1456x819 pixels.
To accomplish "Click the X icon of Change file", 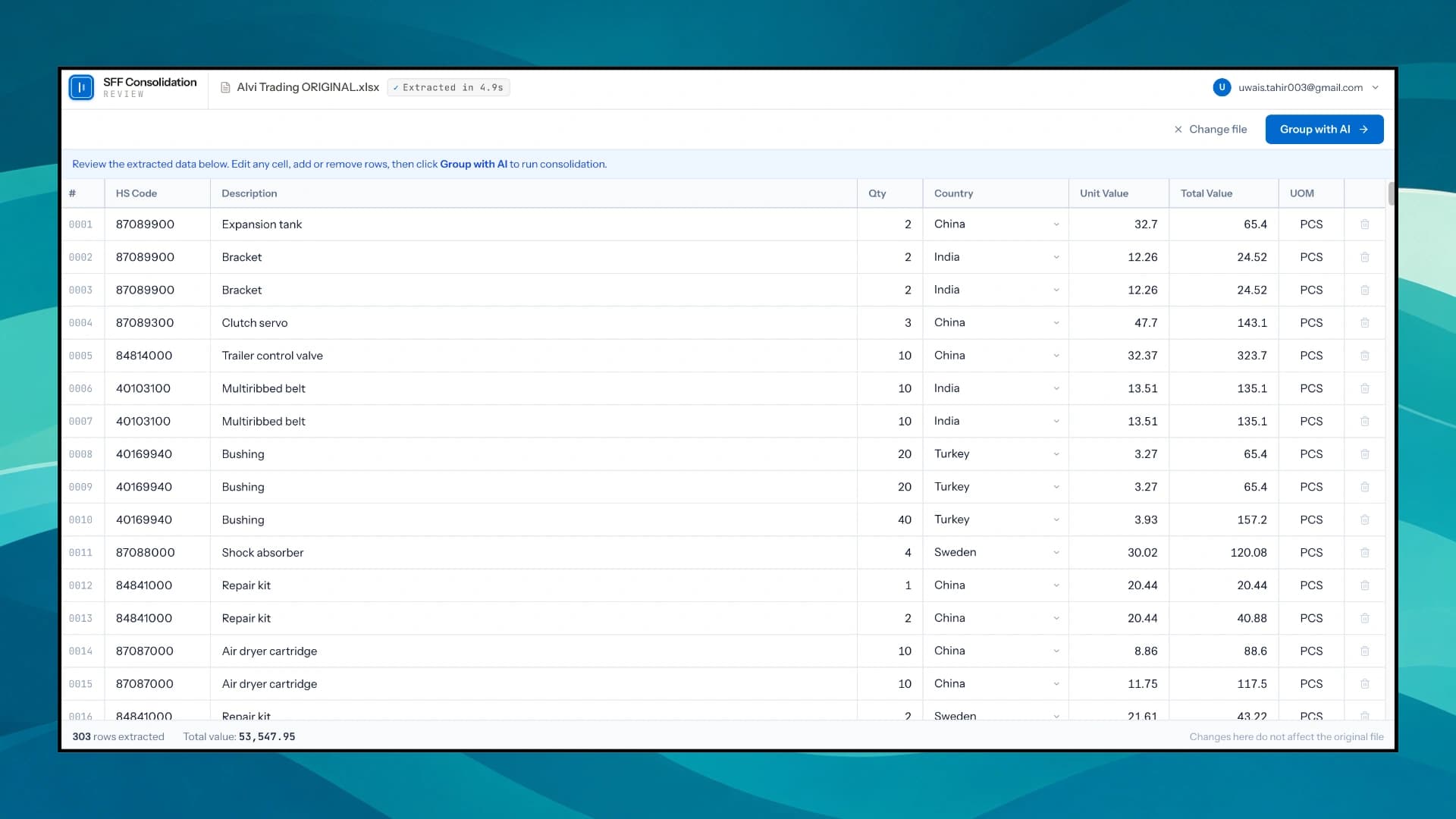I will coord(1178,130).
